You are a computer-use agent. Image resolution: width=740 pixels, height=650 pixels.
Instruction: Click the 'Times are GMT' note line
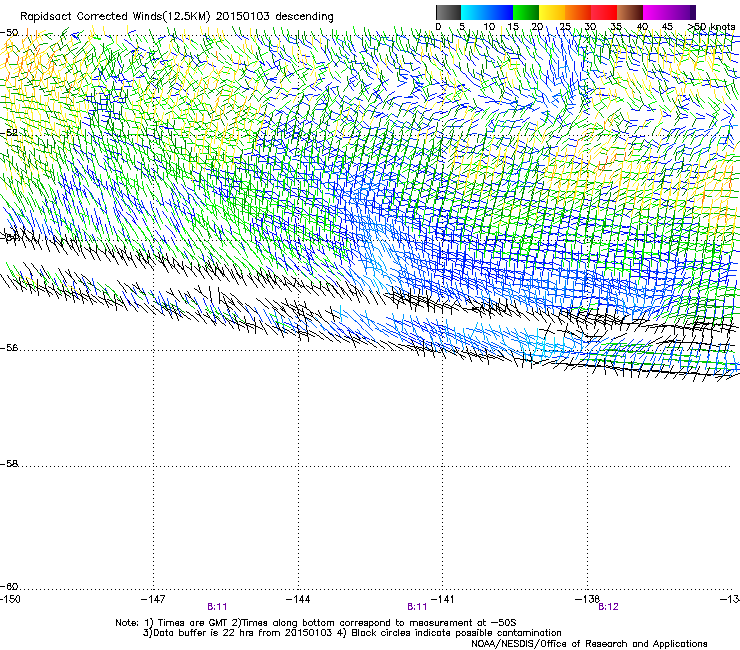point(315,623)
